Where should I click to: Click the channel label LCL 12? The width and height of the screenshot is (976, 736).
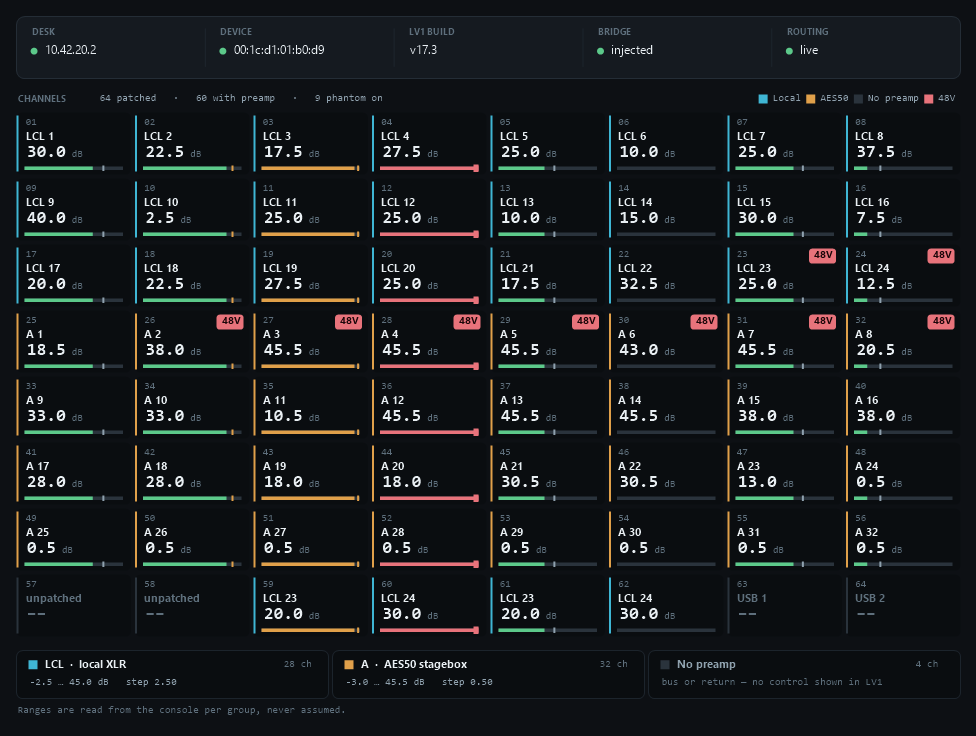[398, 202]
